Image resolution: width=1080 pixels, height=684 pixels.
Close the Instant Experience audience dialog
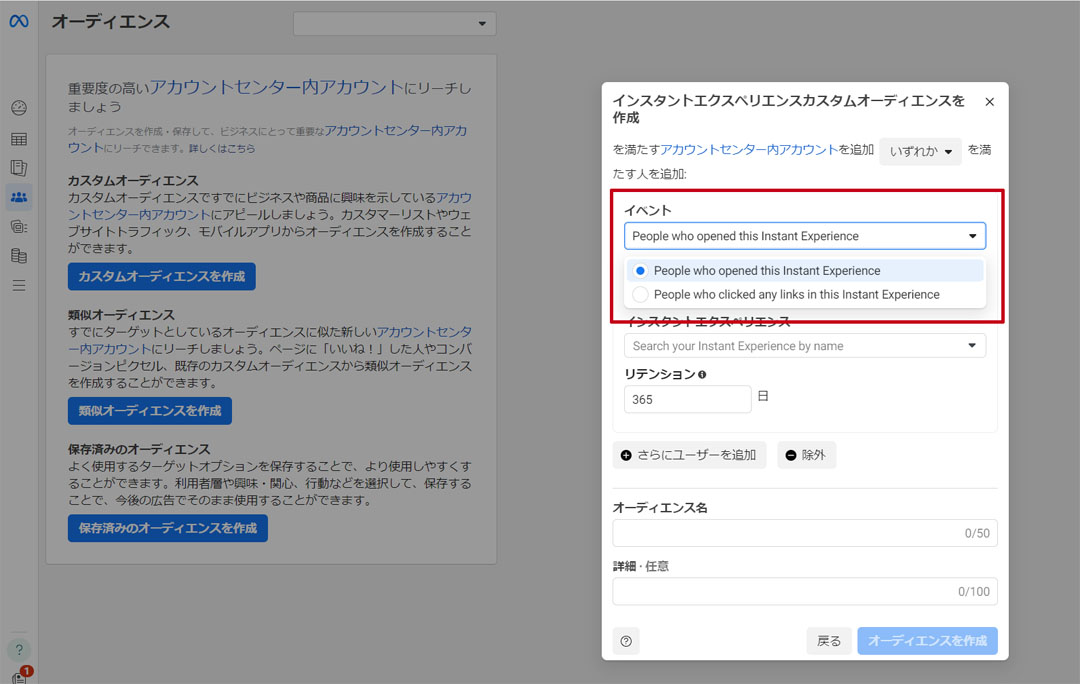click(x=989, y=102)
